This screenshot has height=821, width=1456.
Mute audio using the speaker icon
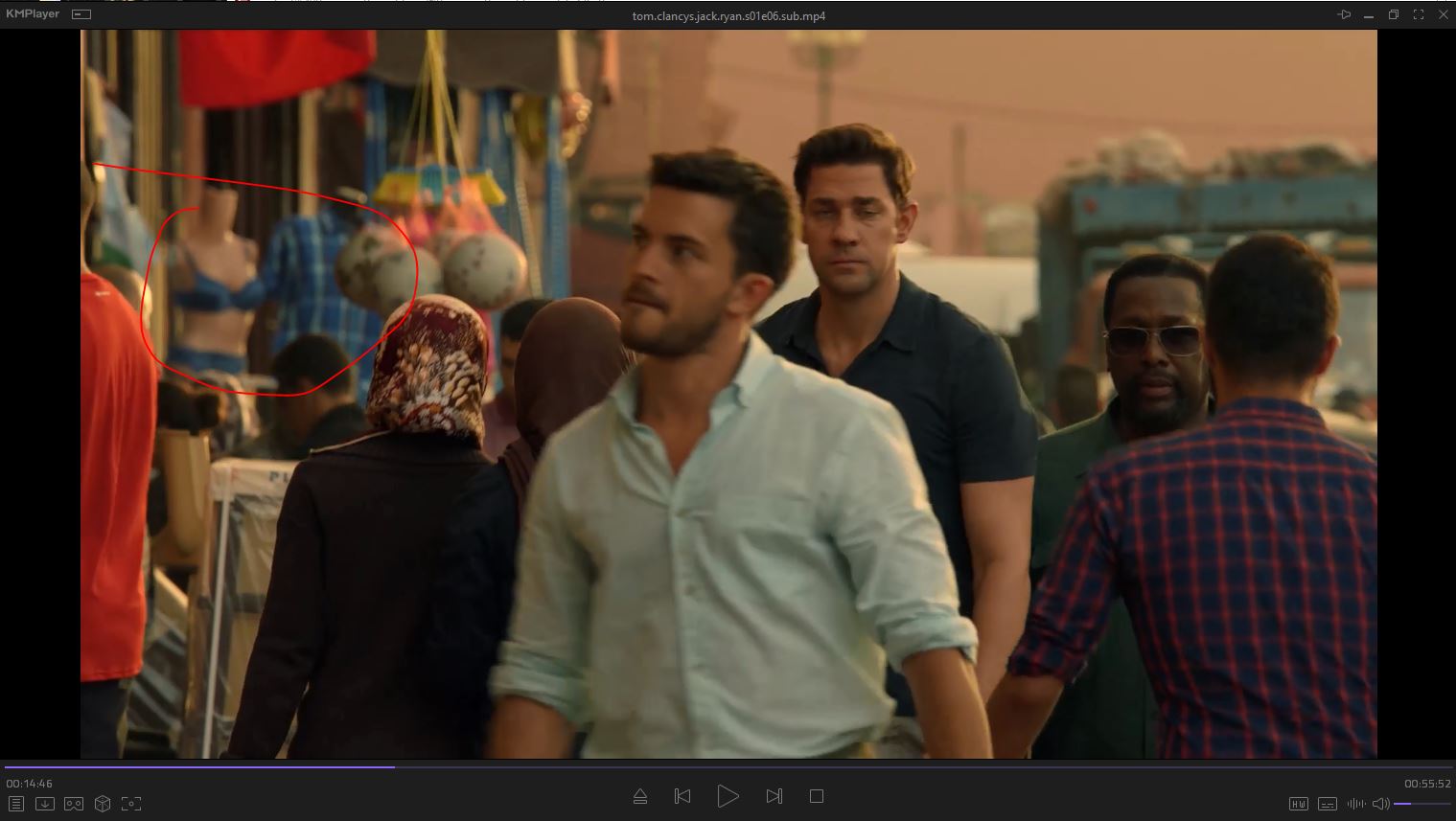click(1380, 804)
